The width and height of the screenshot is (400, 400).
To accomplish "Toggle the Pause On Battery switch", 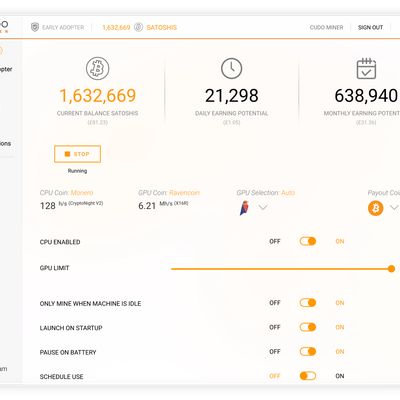I will tap(308, 352).
